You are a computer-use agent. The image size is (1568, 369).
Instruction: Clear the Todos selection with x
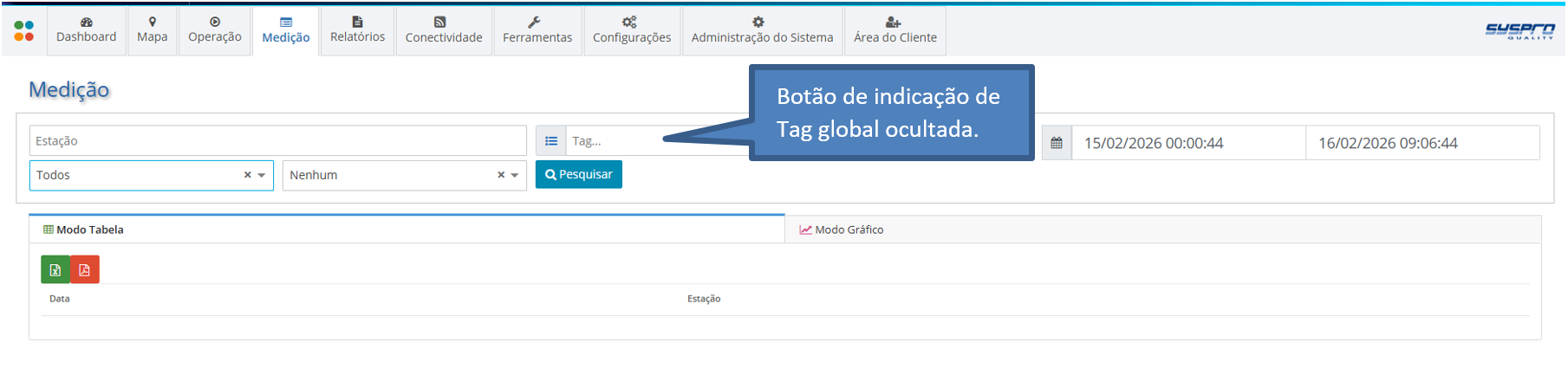click(x=247, y=175)
